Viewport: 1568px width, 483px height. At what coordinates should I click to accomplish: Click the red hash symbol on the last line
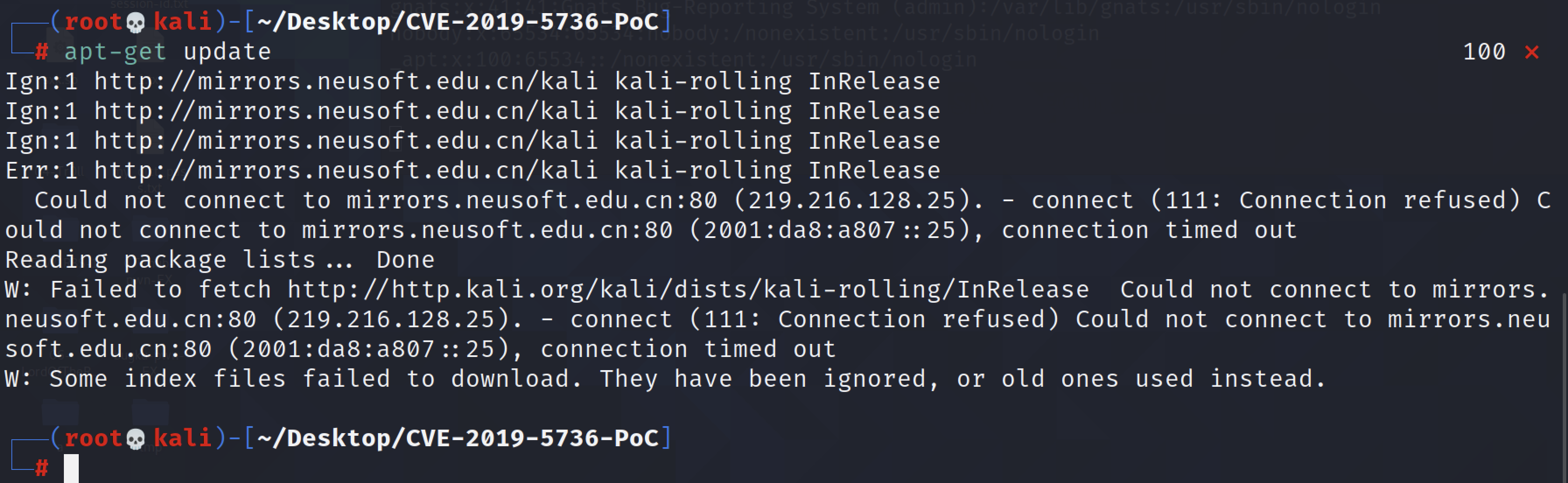click(42, 469)
